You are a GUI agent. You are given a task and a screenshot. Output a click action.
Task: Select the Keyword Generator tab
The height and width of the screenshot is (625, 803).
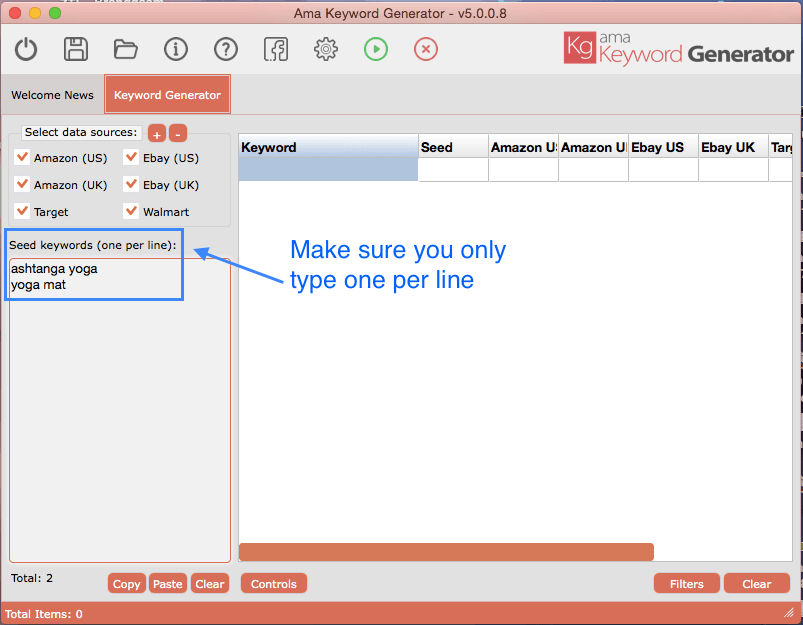tap(167, 95)
